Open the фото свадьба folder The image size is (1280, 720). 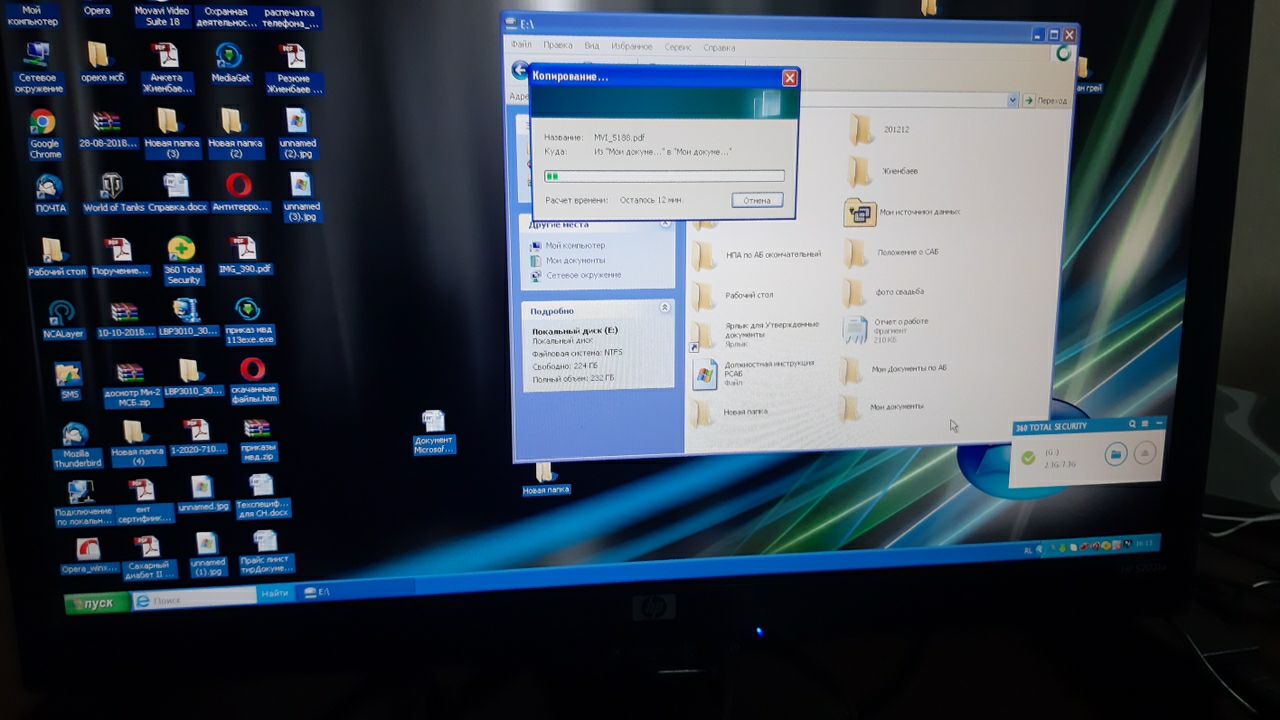[883, 292]
